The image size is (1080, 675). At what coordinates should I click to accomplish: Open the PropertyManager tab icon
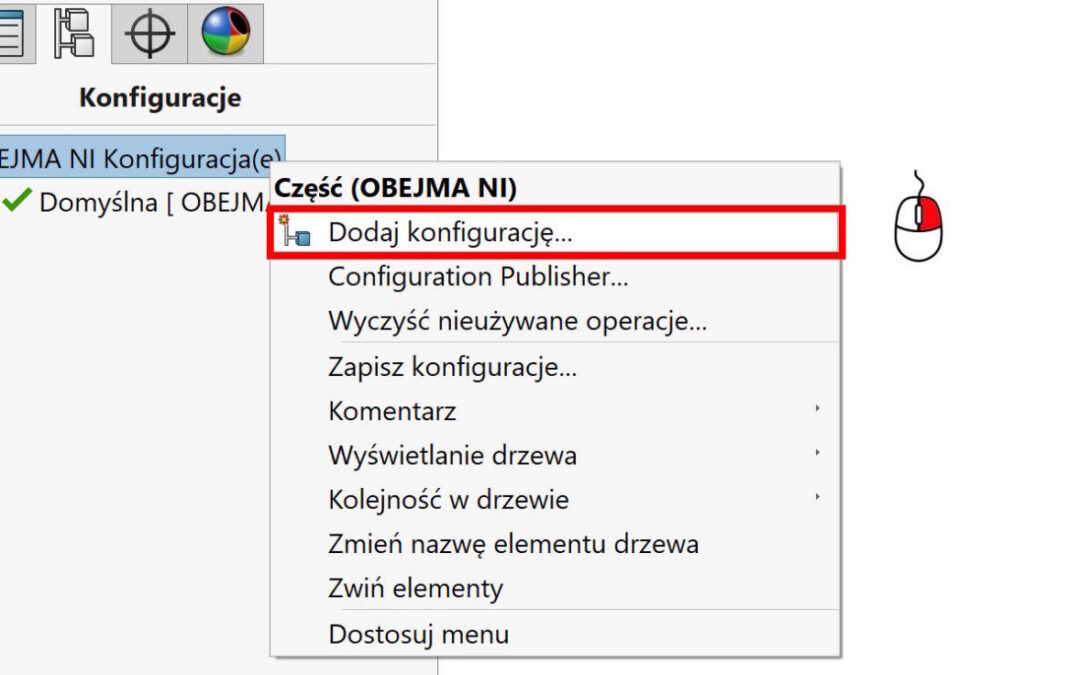point(10,33)
